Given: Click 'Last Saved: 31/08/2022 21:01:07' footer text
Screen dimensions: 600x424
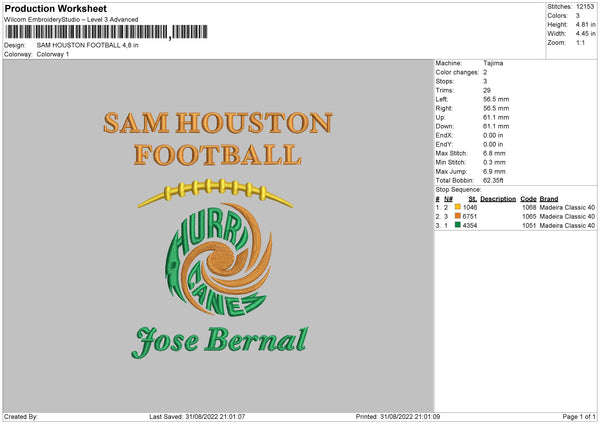Looking at the screenshot, I should [x=197, y=417].
